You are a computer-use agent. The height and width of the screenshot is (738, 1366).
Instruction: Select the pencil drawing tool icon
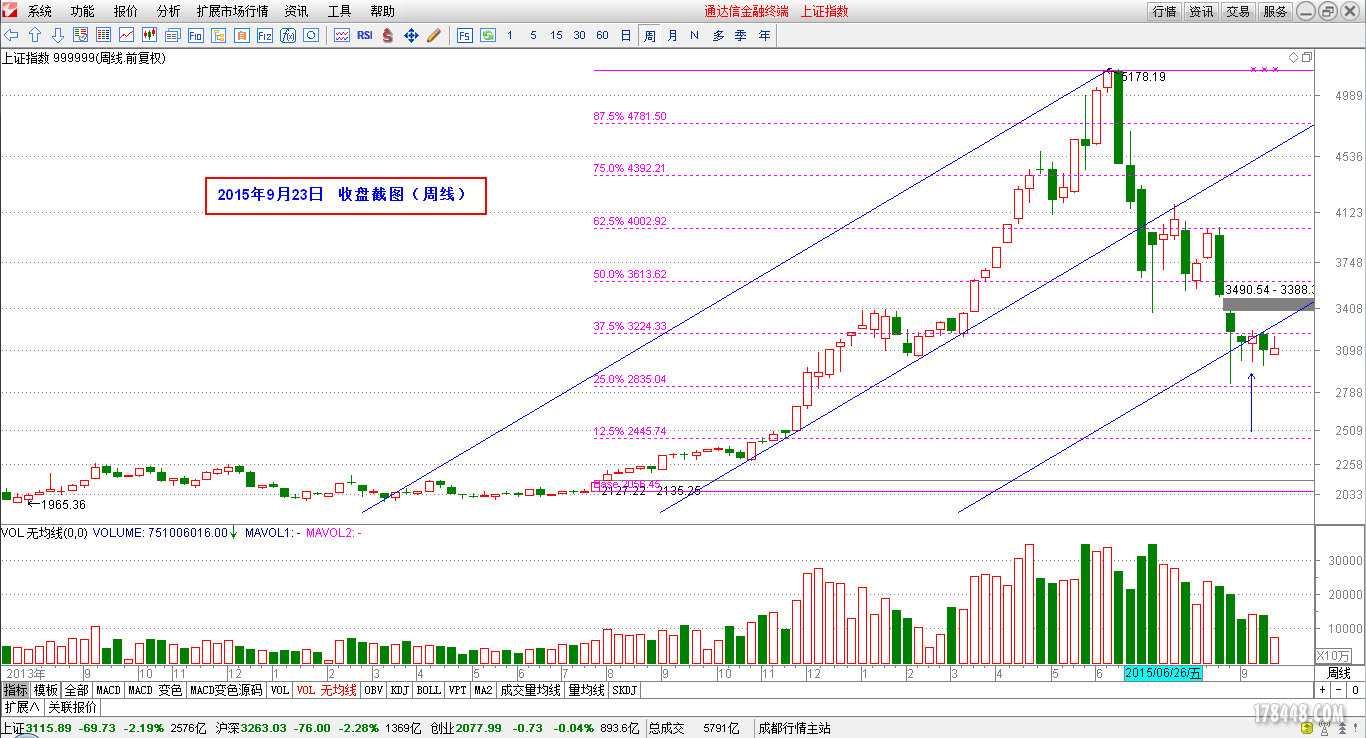click(x=434, y=35)
